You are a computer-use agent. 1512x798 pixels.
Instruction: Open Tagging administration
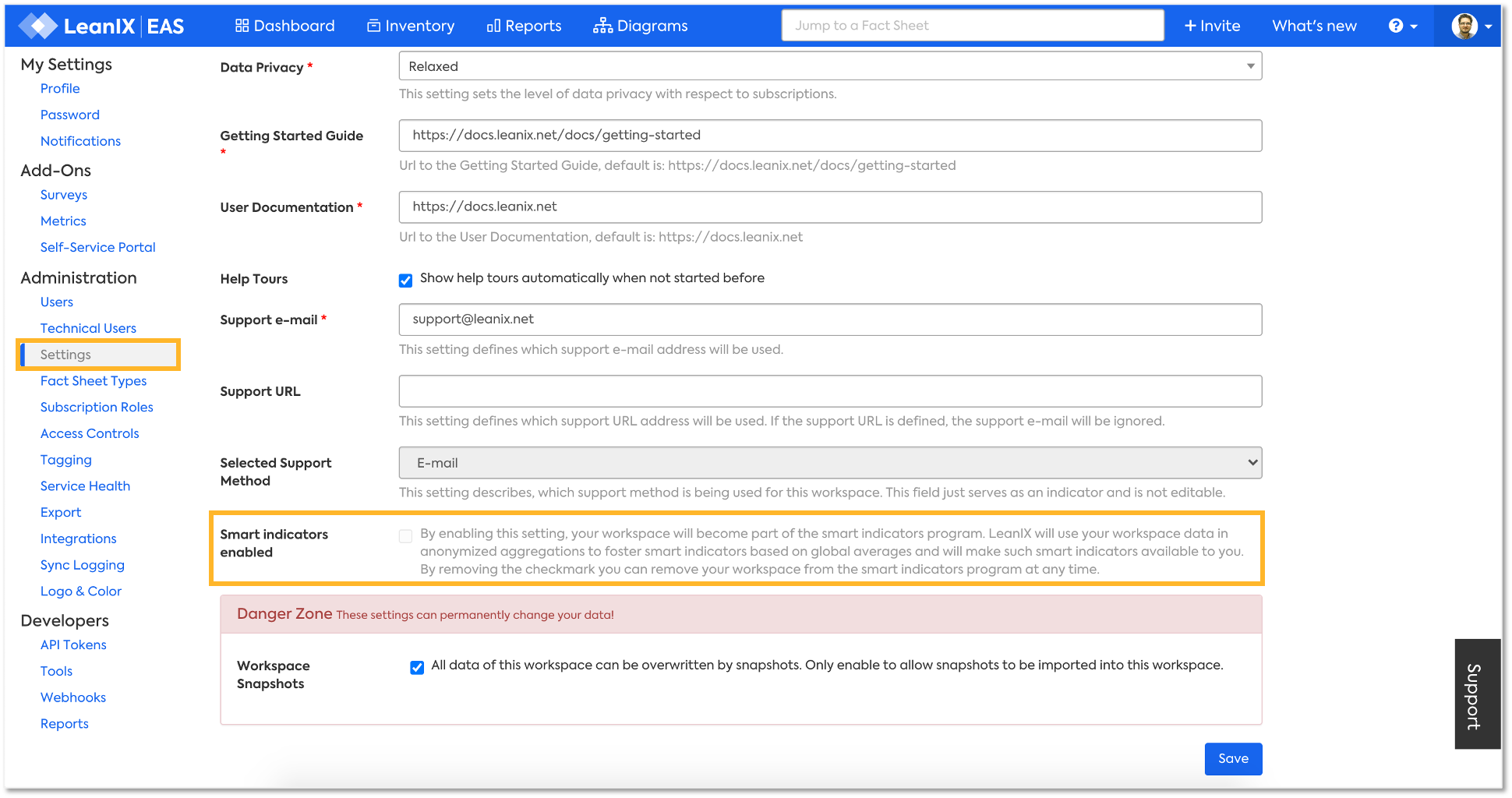tap(66, 461)
